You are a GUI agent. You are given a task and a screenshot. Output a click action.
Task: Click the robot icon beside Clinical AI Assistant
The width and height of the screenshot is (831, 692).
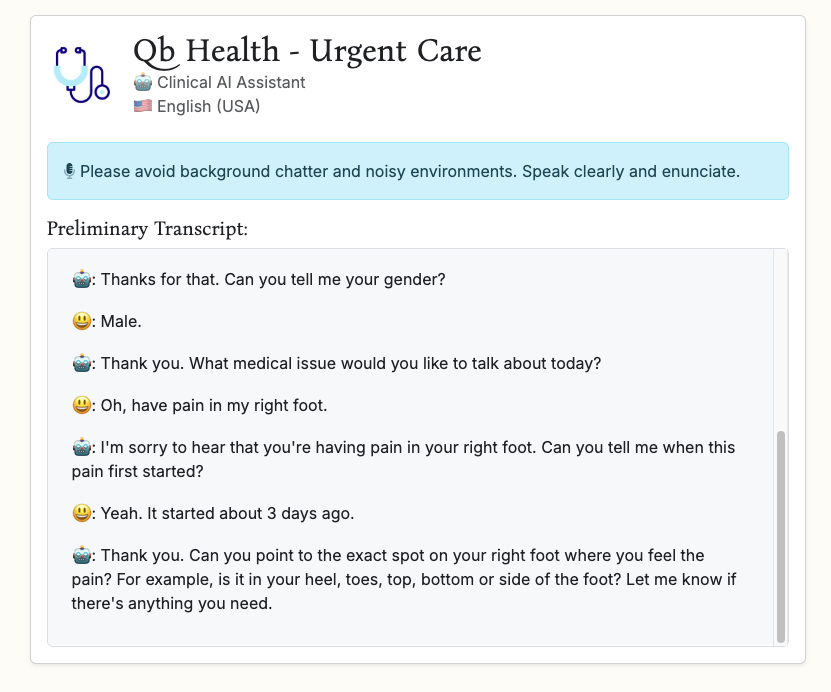click(143, 83)
